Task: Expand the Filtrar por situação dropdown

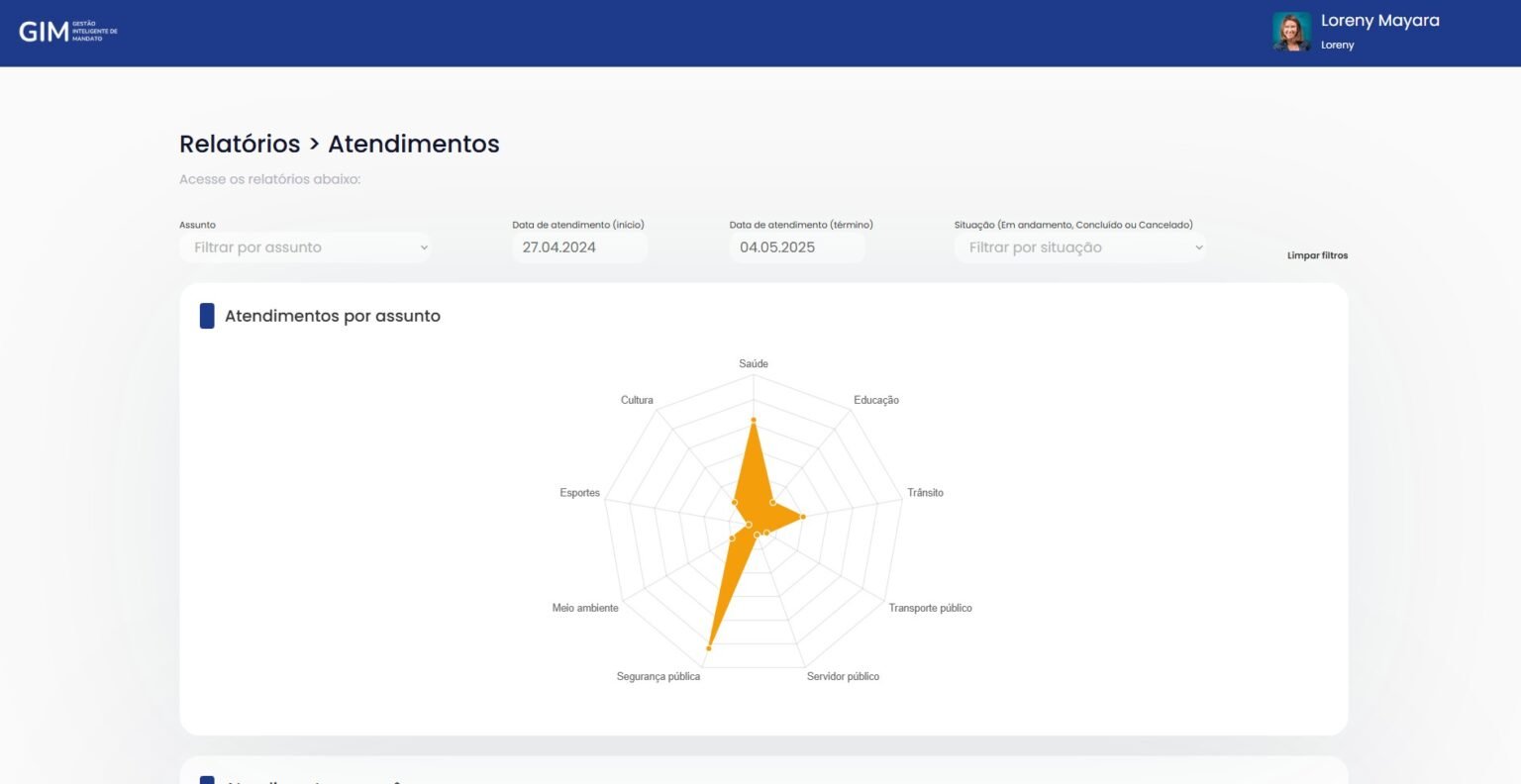Action: click(x=1080, y=247)
